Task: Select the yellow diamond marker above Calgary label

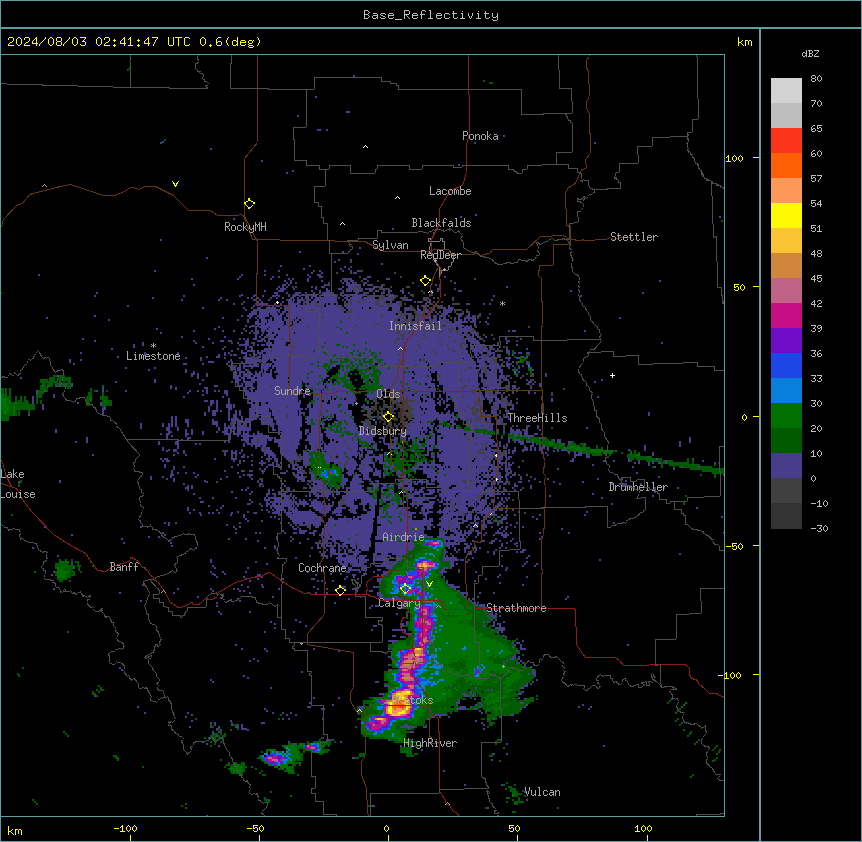Action: [405, 589]
